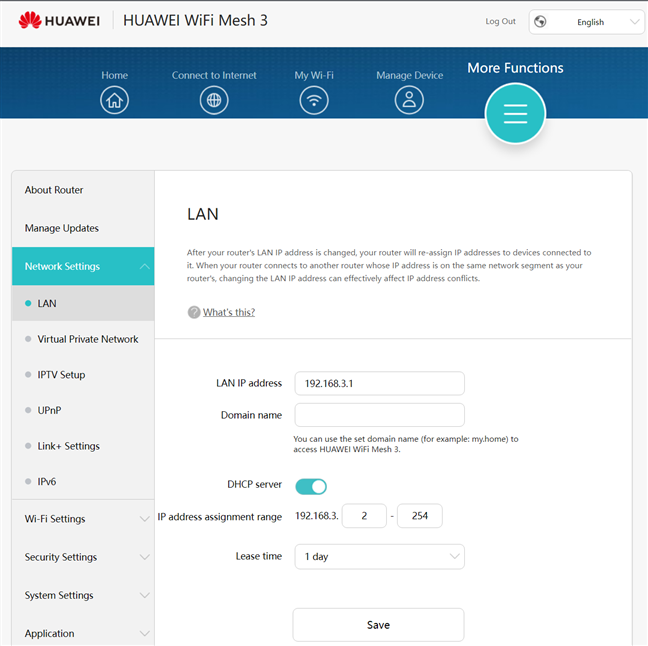This screenshot has height=646, width=648.
Task: Open the Home house icon
Action: pos(114,100)
